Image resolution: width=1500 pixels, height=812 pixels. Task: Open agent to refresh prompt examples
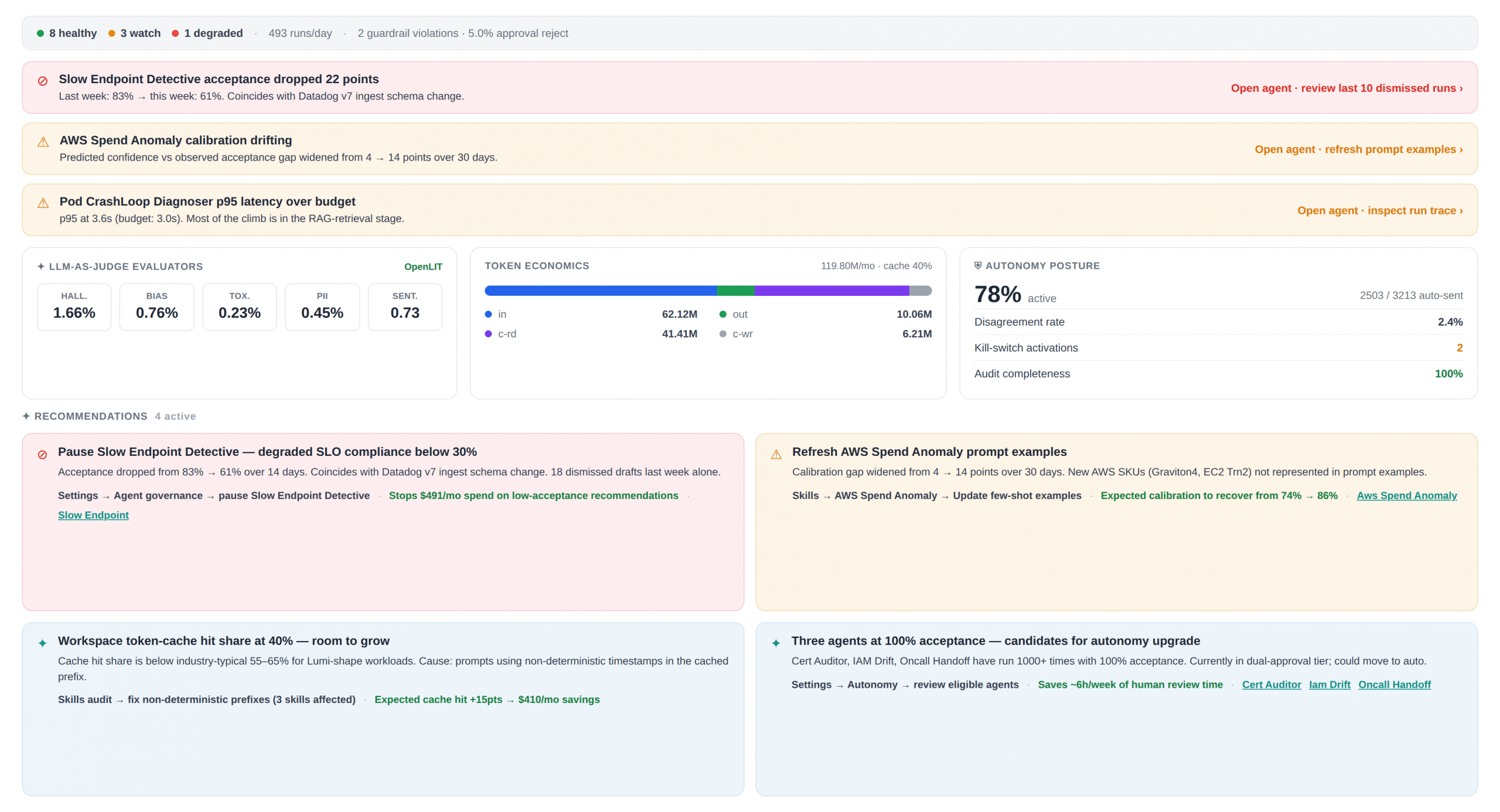coord(1358,149)
